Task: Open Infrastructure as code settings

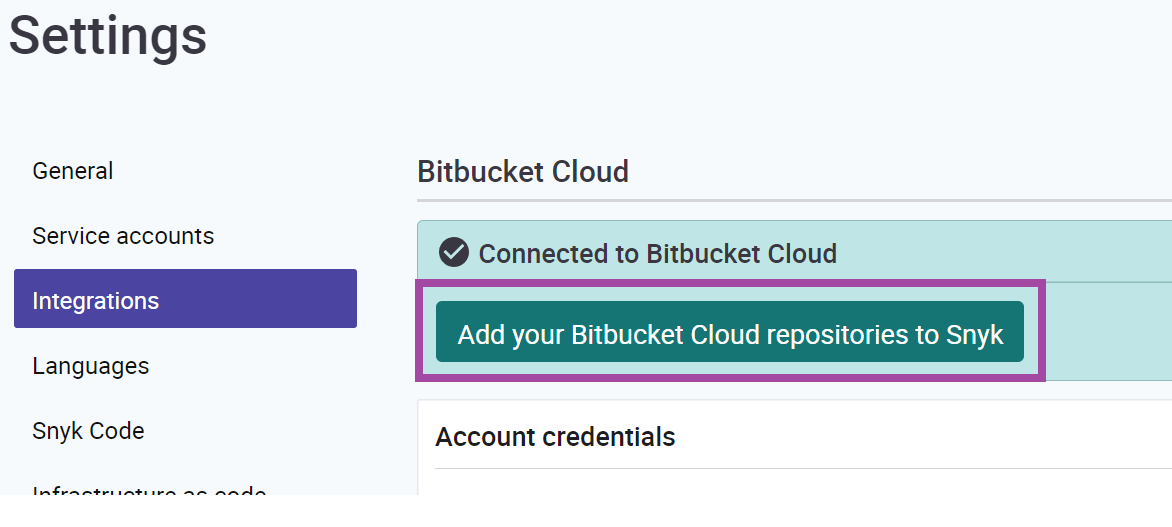Action: pos(149,490)
